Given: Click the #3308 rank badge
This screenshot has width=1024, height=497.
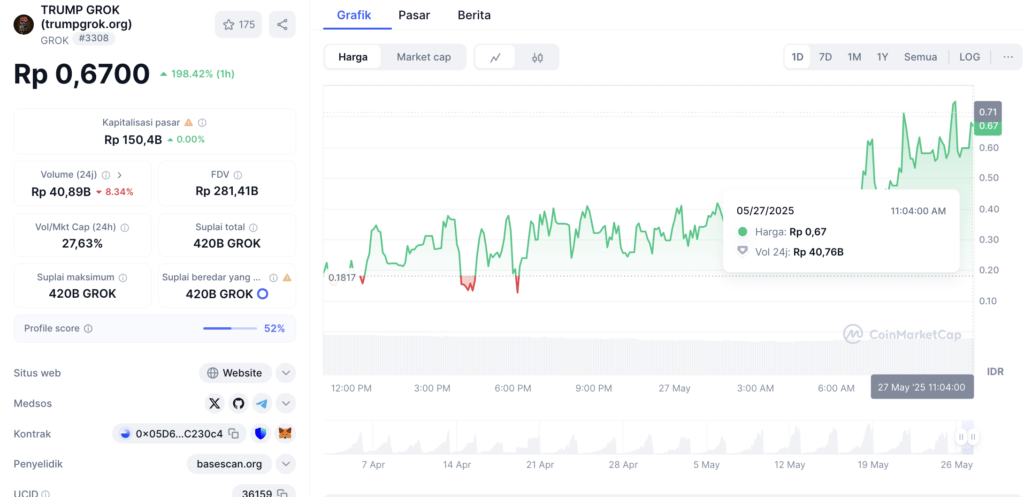Looking at the screenshot, I should (94, 39).
